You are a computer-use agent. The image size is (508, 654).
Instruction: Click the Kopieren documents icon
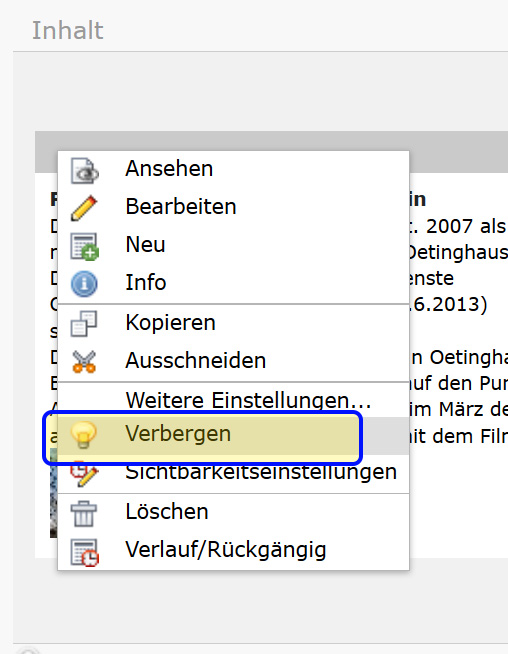pos(84,323)
